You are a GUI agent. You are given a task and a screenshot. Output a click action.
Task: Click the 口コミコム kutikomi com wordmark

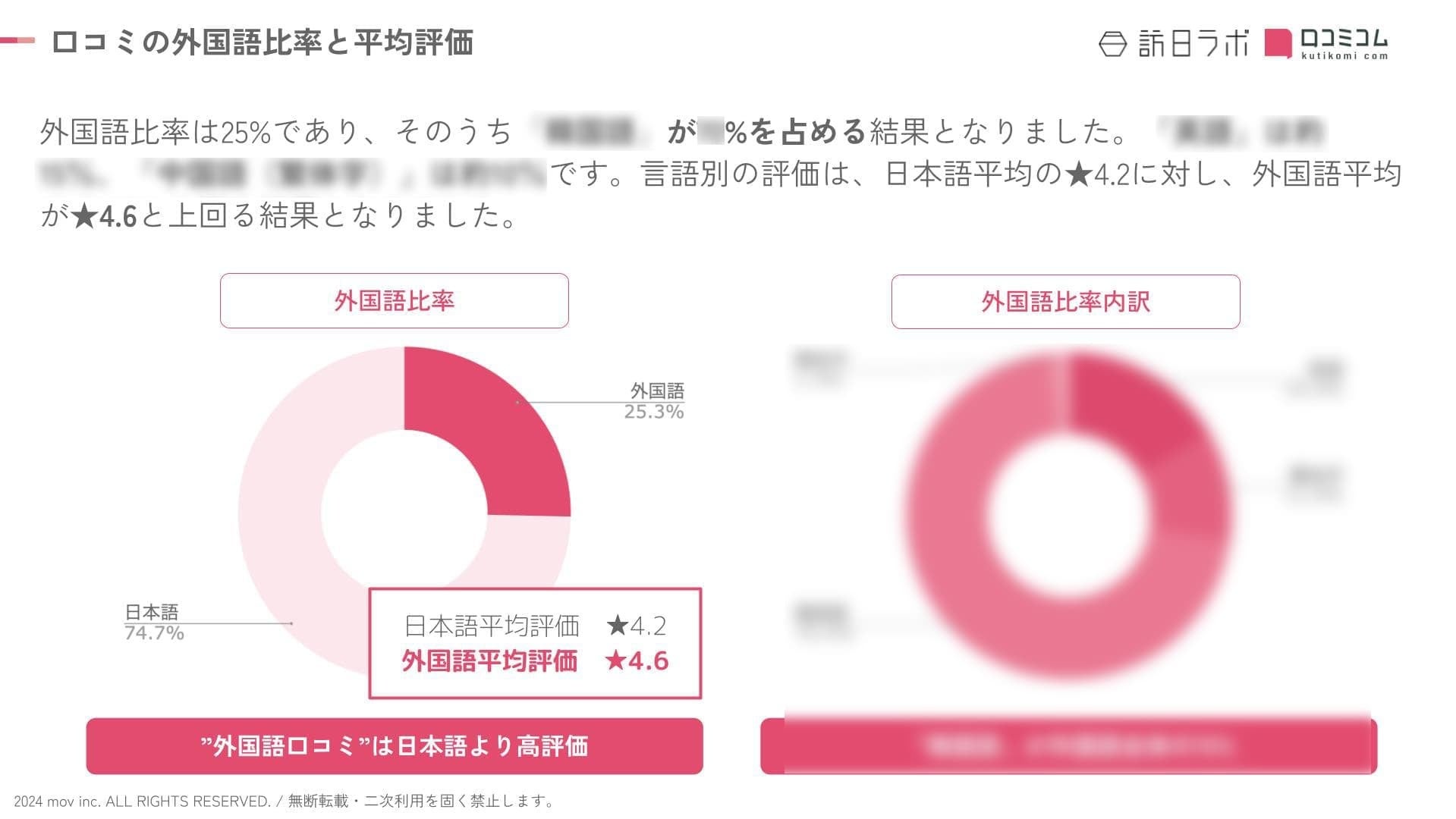1344,43
